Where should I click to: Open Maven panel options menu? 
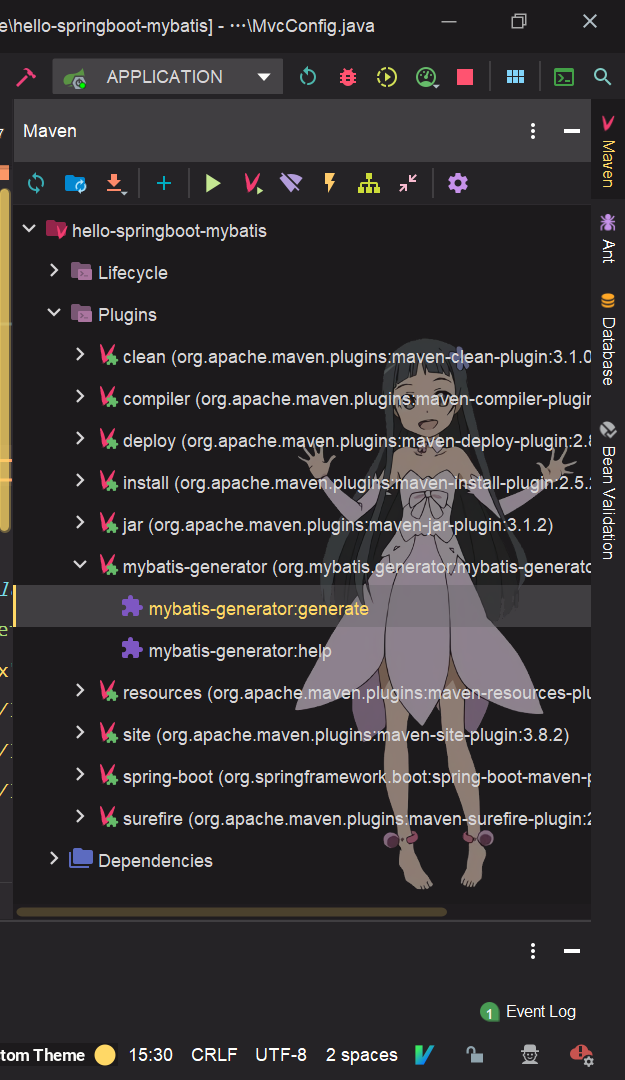(x=533, y=131)
